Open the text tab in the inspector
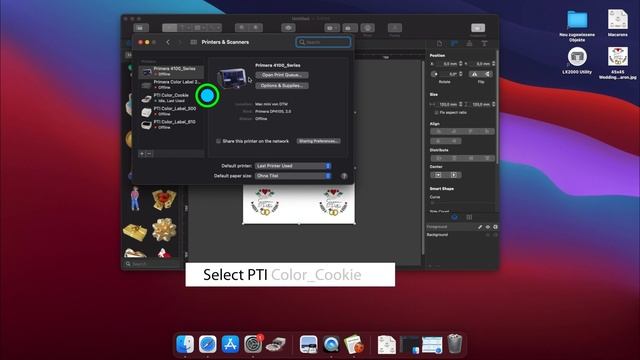This screenshot has height=360, width=640. click(x=484, y=44)
